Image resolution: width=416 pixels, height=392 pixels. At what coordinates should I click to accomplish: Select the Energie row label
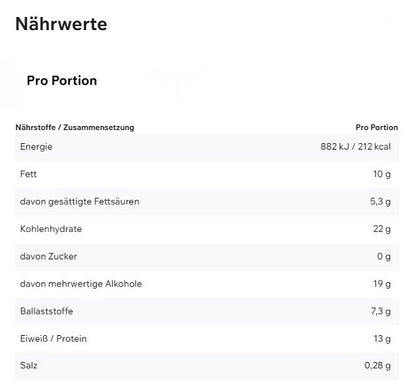click(x=36, y=147)
